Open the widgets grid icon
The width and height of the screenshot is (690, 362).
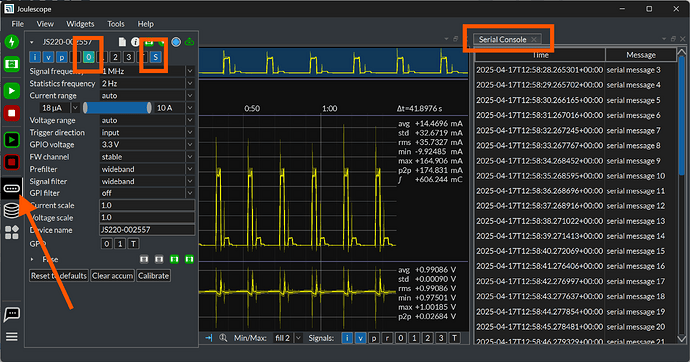(12, 232)
